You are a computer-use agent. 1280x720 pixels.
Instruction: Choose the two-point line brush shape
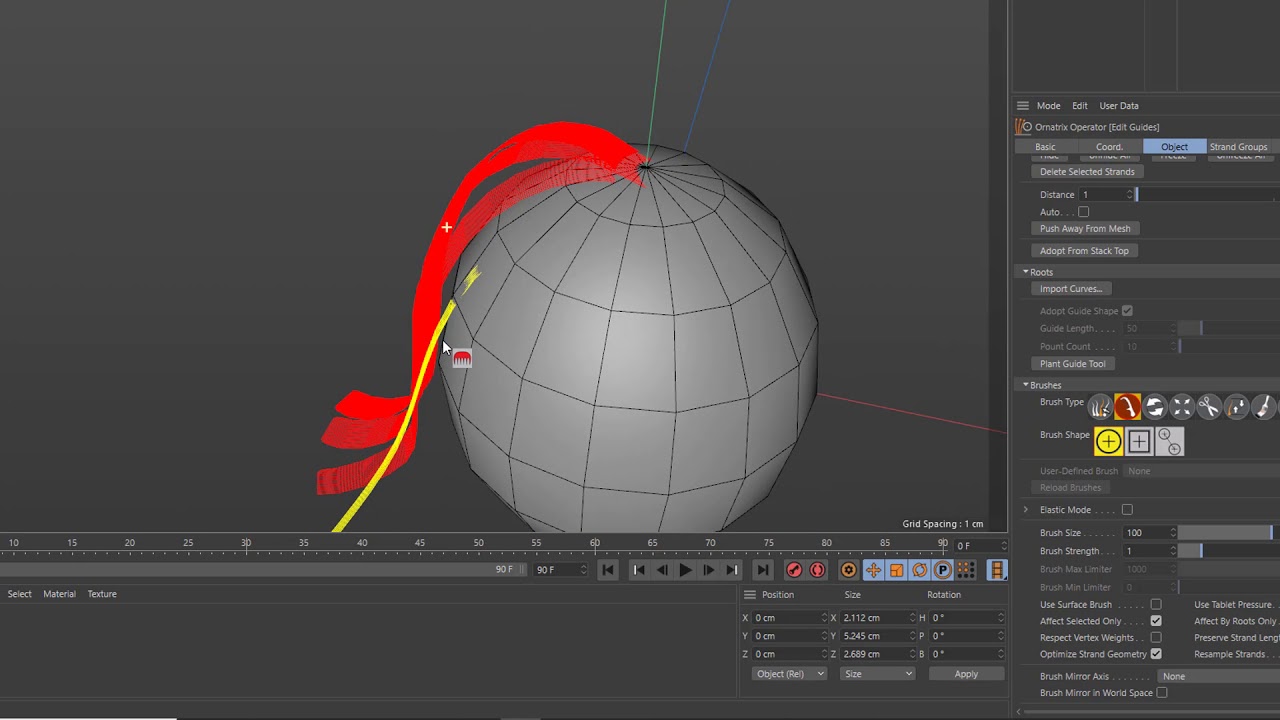pos(1169,441)
